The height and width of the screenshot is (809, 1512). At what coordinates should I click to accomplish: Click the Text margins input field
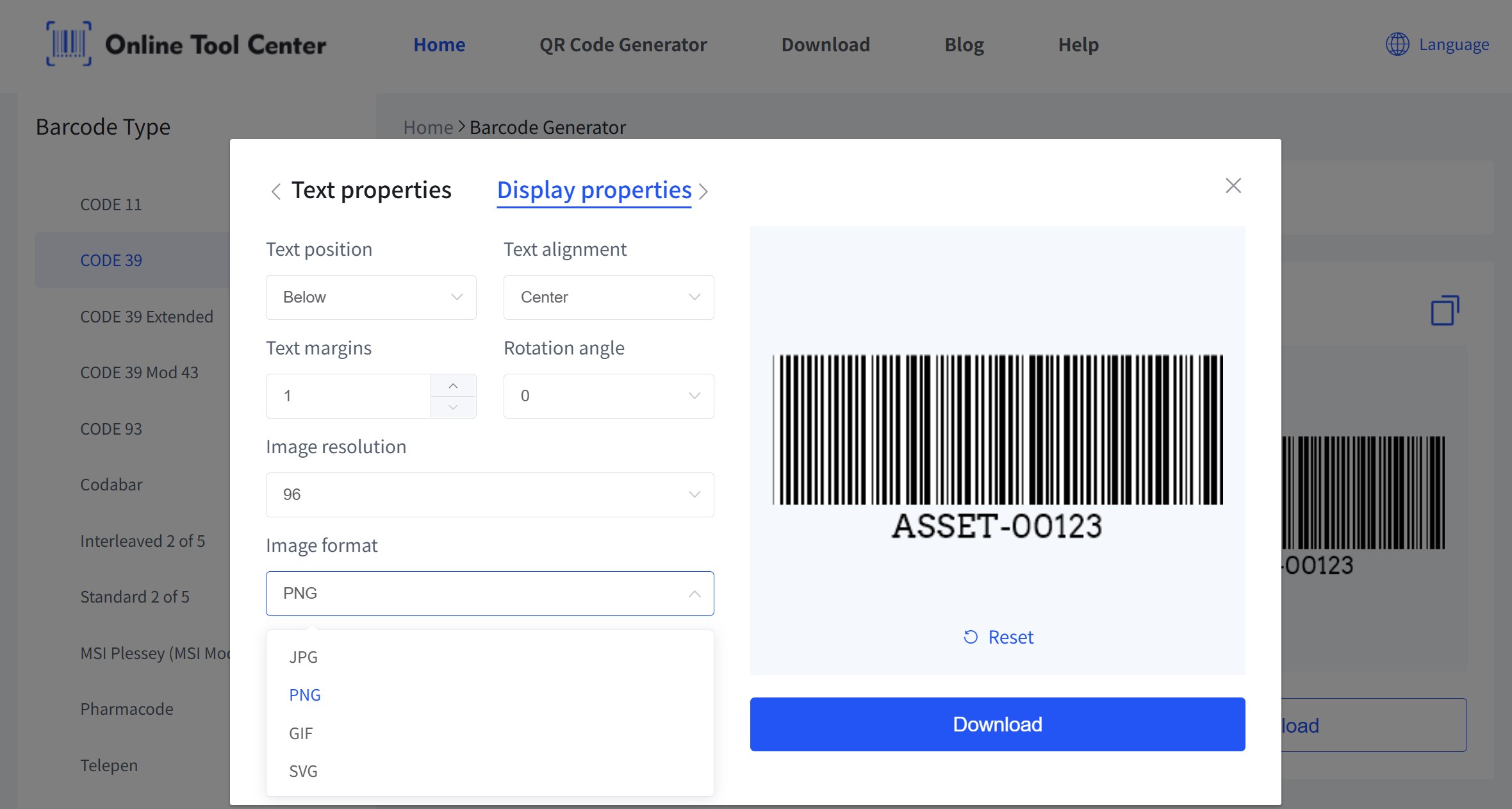(349, 396)
